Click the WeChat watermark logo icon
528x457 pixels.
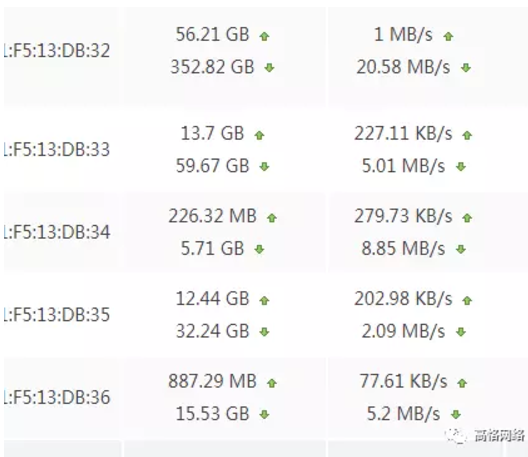[x=456, y=436]
